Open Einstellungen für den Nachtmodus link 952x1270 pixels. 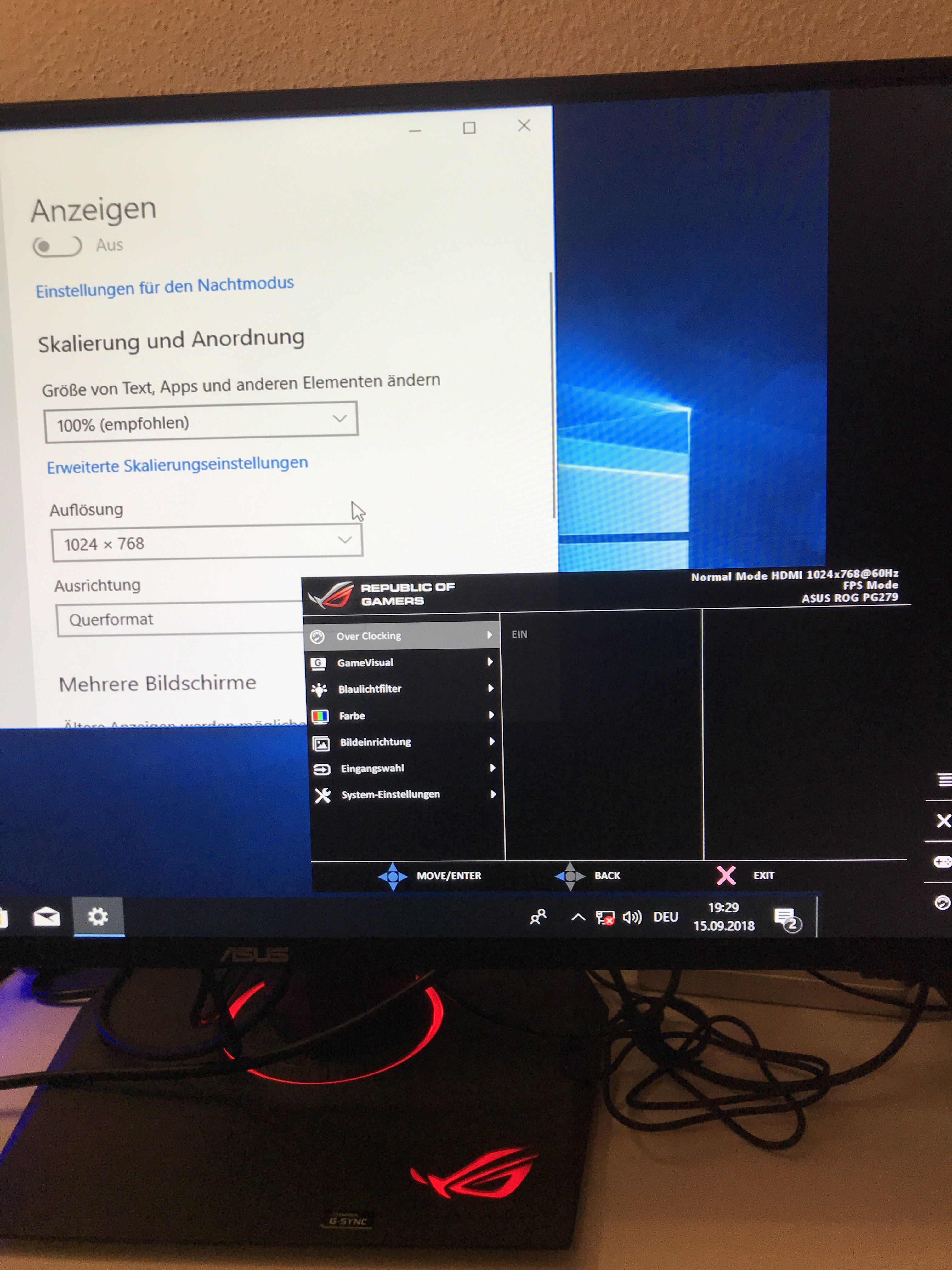pyautogui.click(x=165, y=287)
